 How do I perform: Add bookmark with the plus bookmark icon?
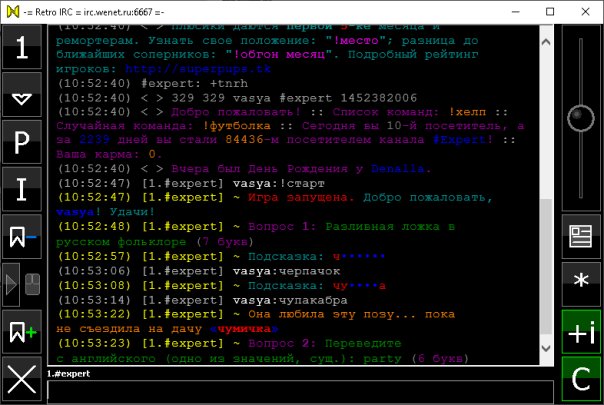[22, 332]
